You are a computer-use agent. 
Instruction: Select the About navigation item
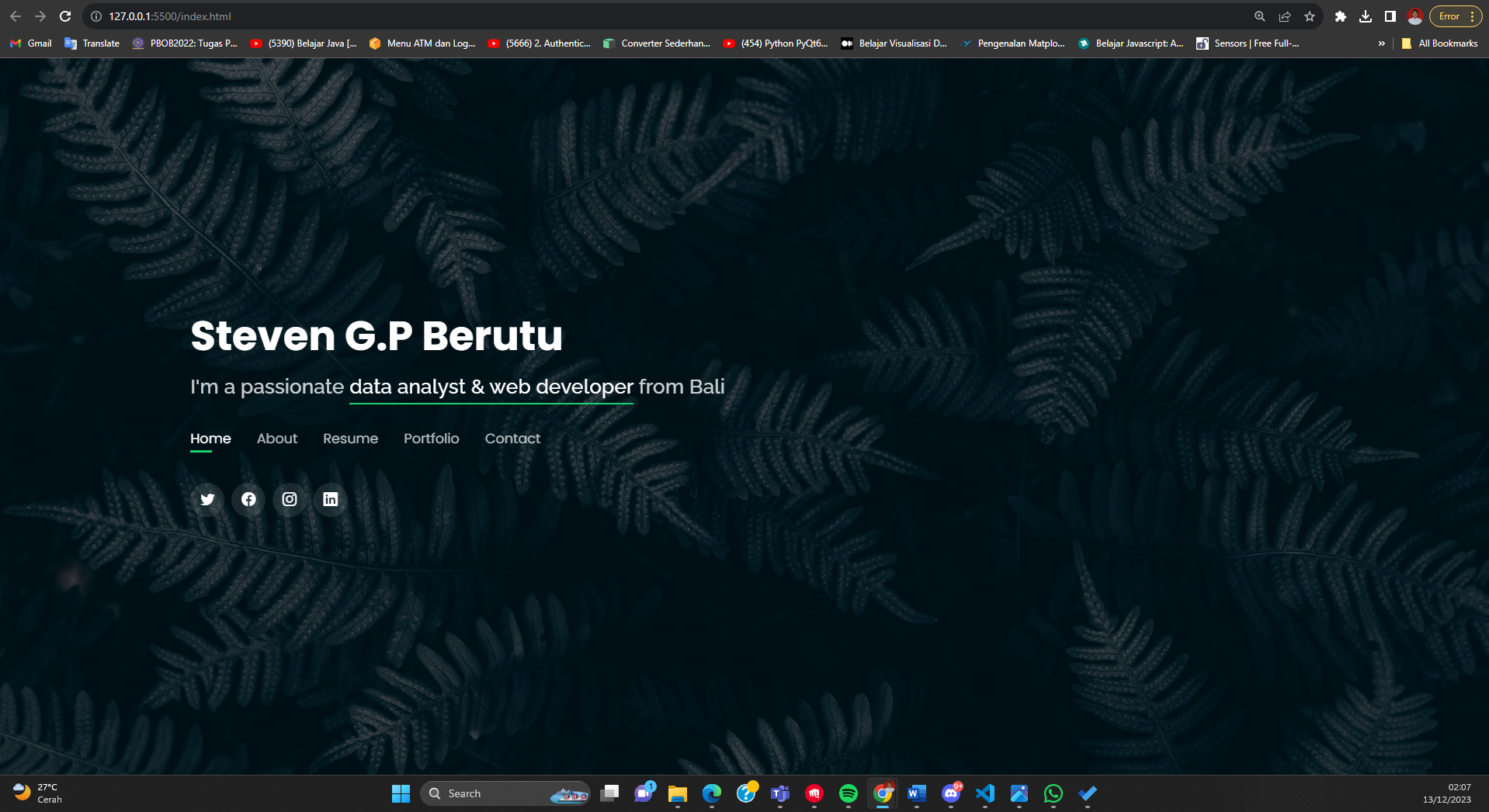click(x=276, y=439)
